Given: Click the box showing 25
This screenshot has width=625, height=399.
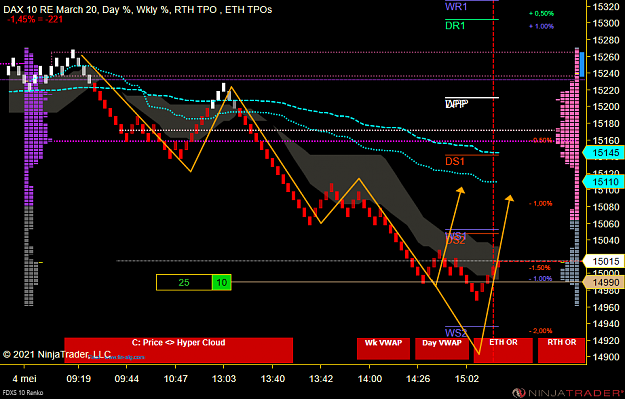Looking at the screenshot, I should click(x=184, y=283).
